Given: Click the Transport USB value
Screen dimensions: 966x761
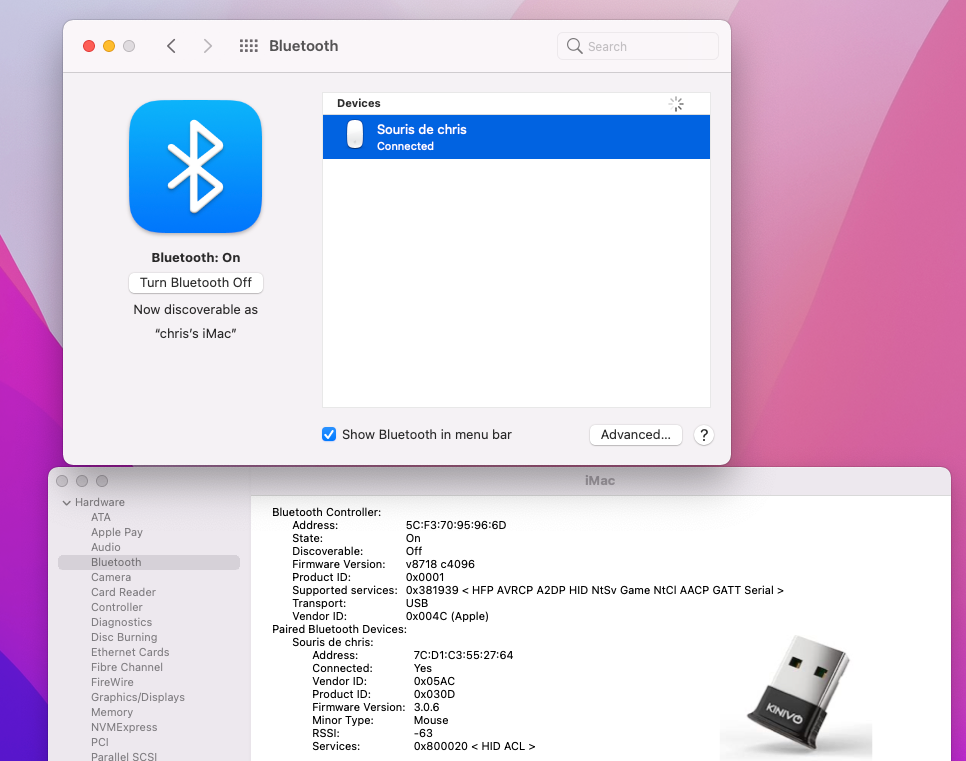Looking at the screenshot, I should (x=416, y=603).
